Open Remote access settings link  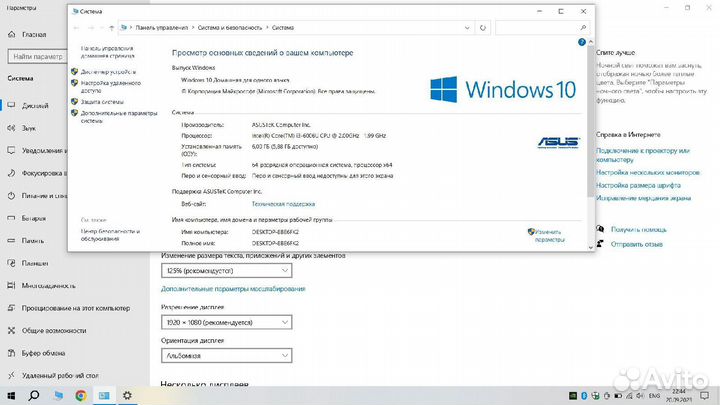pos(111,87)
